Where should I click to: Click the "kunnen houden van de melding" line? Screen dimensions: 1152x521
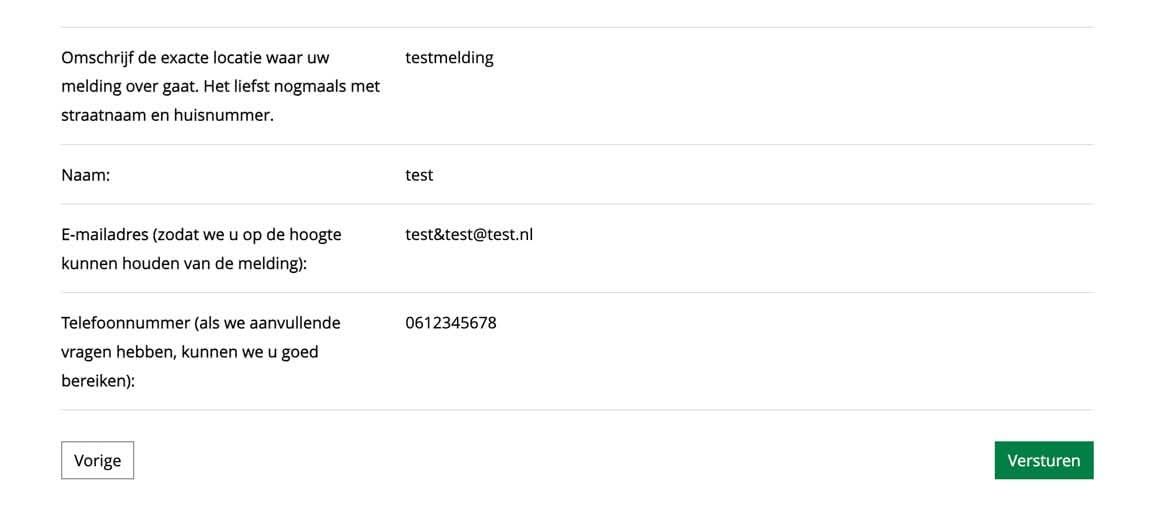(170, 263)
